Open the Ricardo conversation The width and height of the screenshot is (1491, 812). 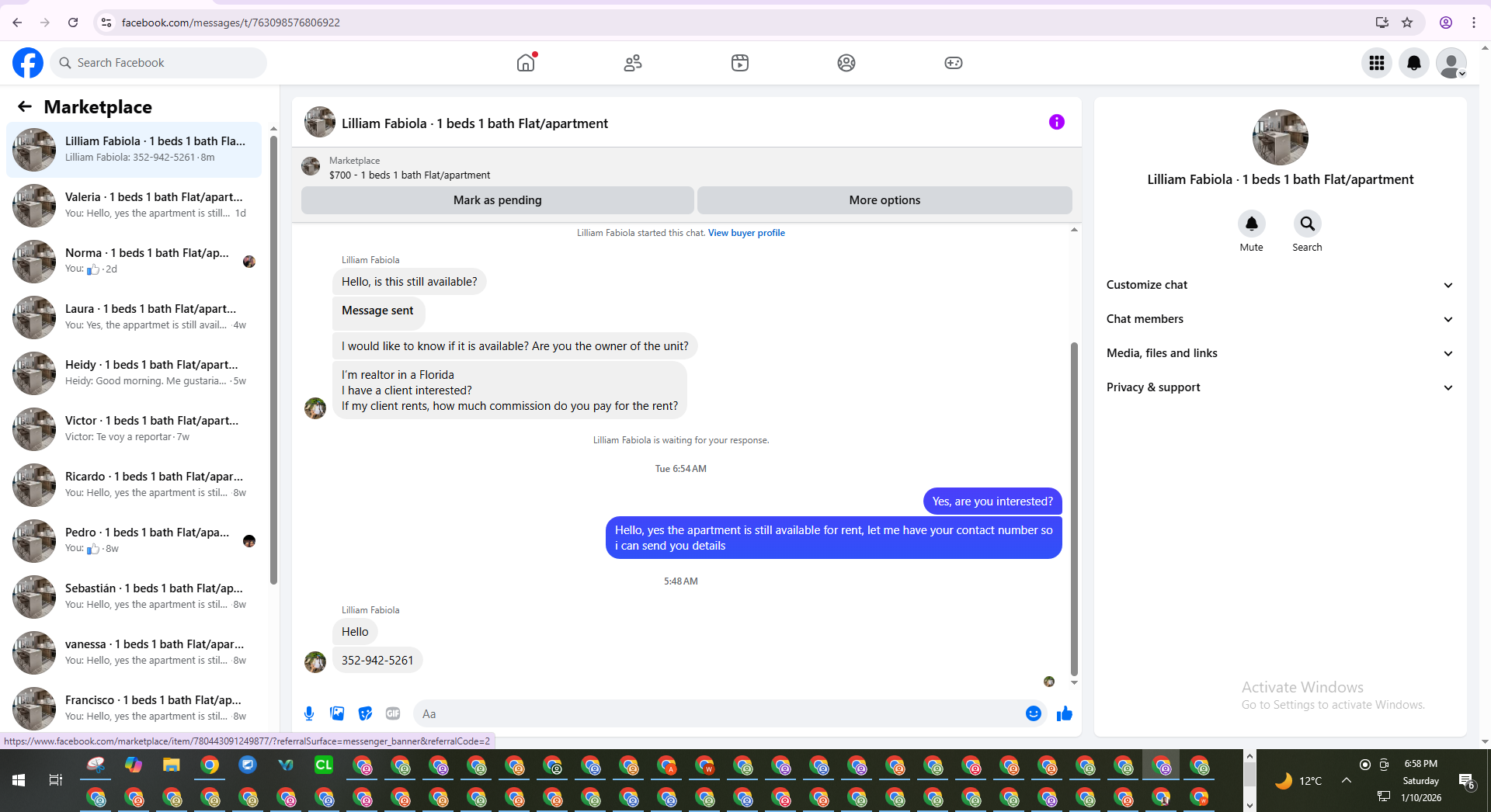(134, 484)
